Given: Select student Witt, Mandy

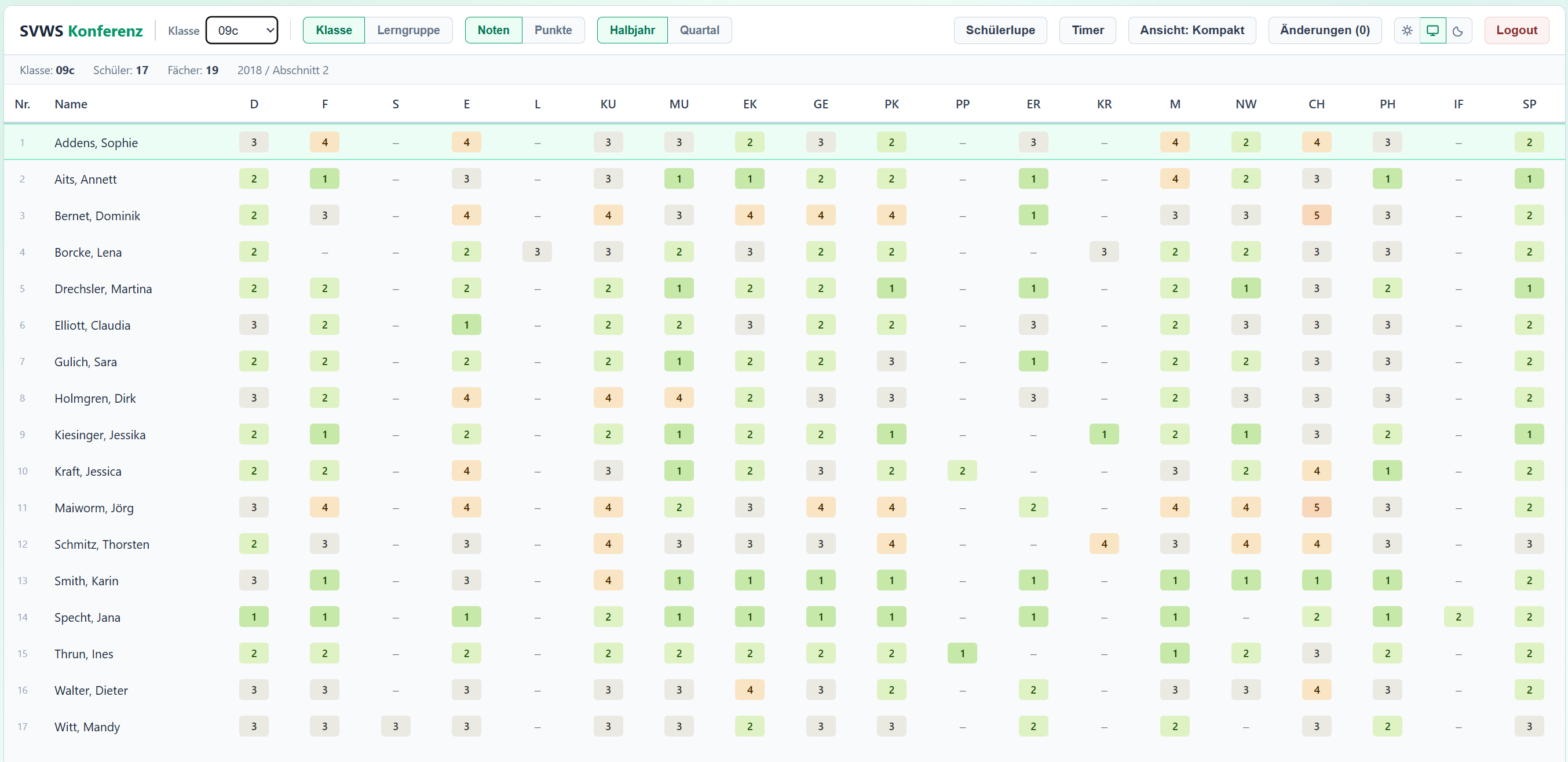Looking at the screenshot, I should click(87, 727).
